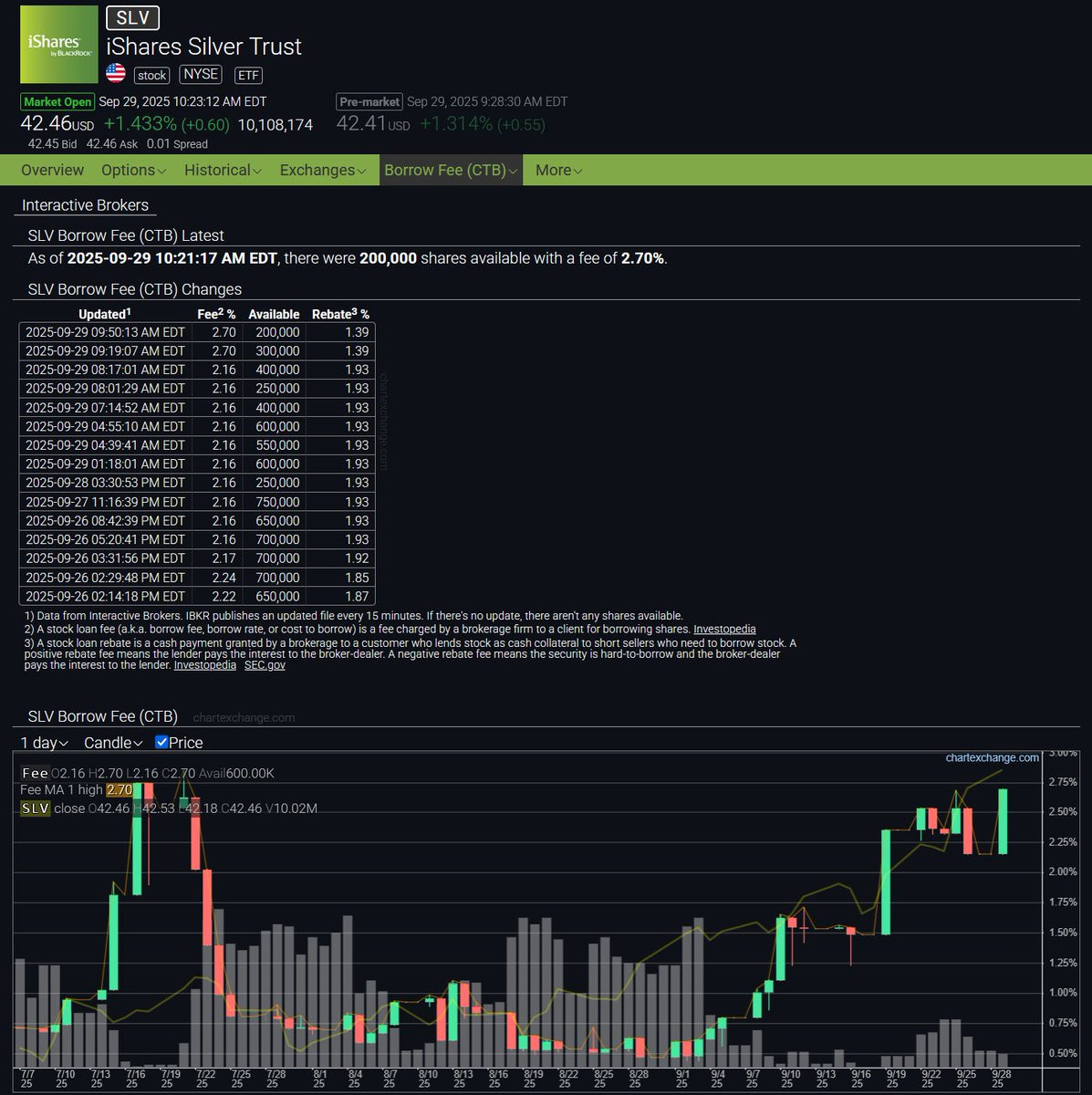Click the volume figure 10,108,174
Image resolution: width=1092 pixels, height=1095 pixels.
click(x=276, y=125)
